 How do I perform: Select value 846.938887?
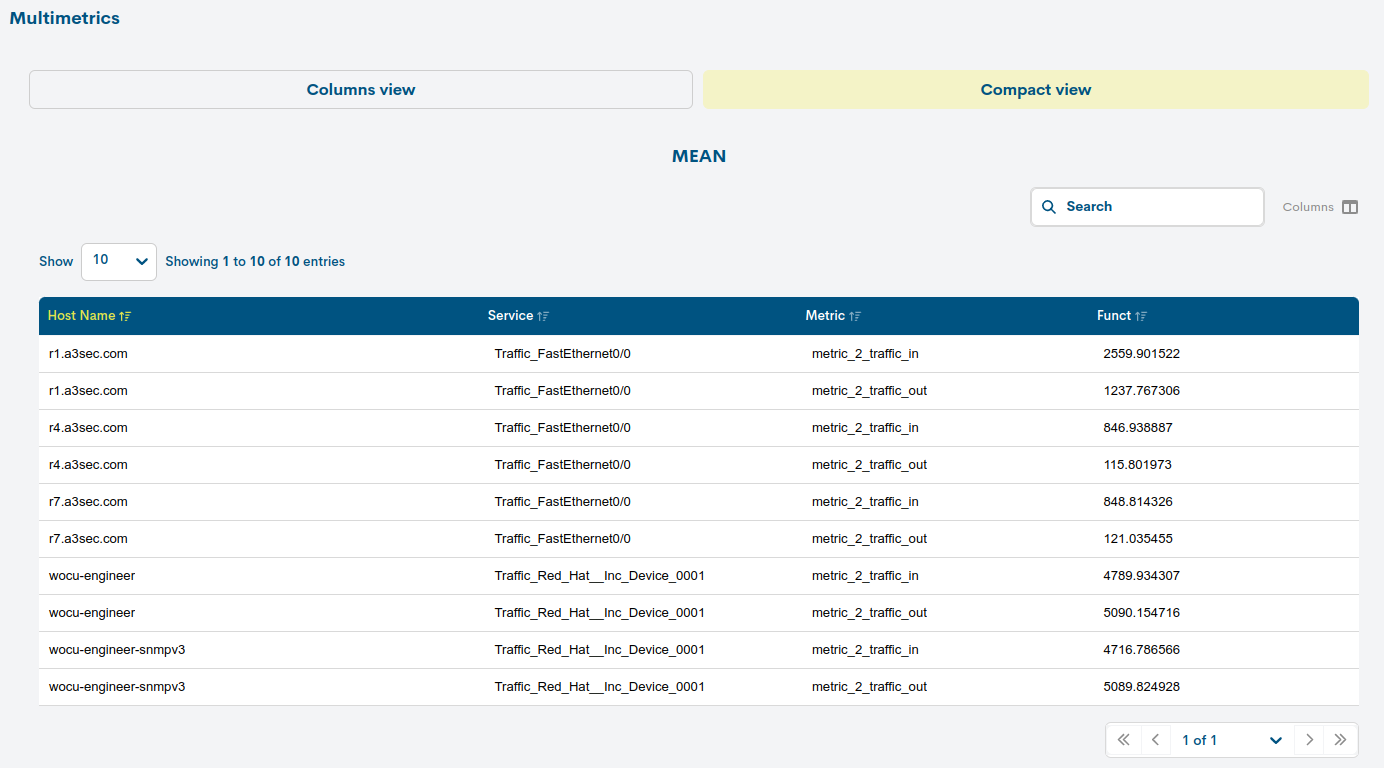pos(1138,428)
